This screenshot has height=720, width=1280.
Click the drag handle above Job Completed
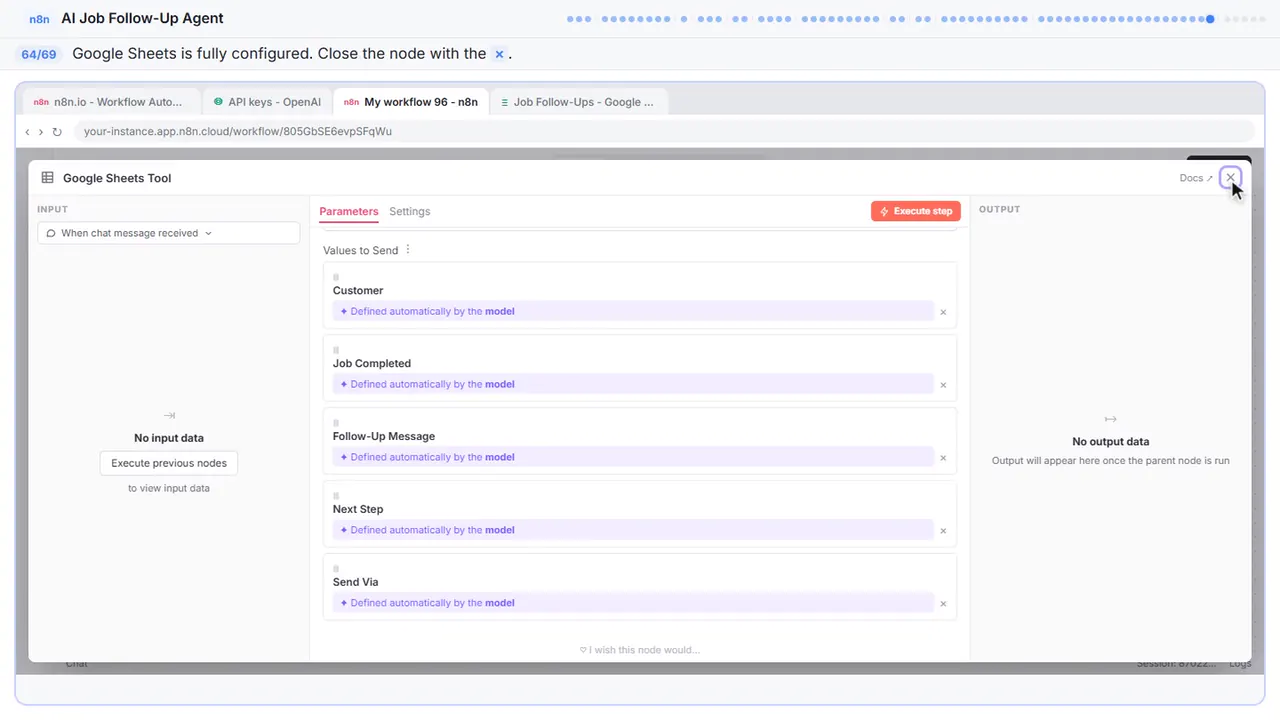(336, 350)
